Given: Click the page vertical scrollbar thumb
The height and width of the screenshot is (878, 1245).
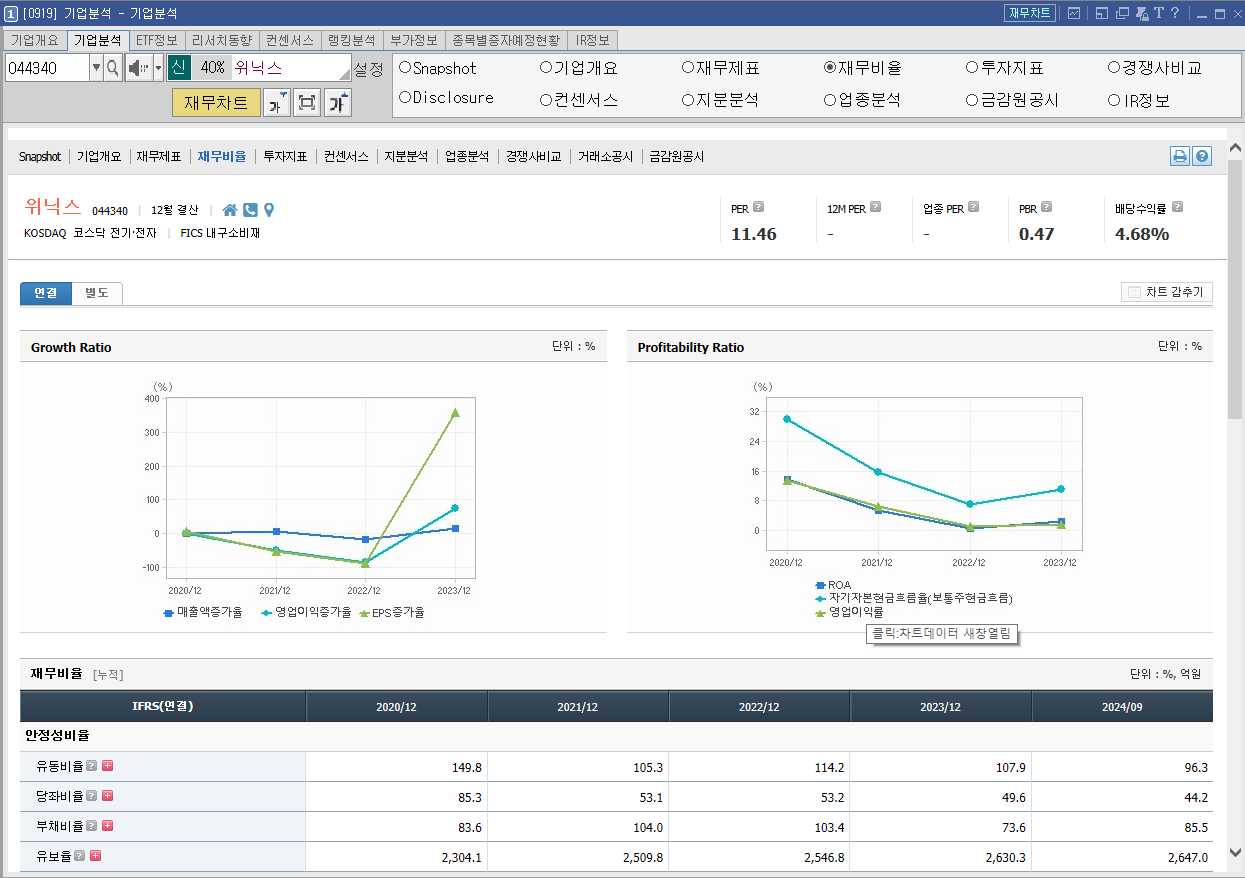Looking at the screenshot, I should tap(1235, 290).
